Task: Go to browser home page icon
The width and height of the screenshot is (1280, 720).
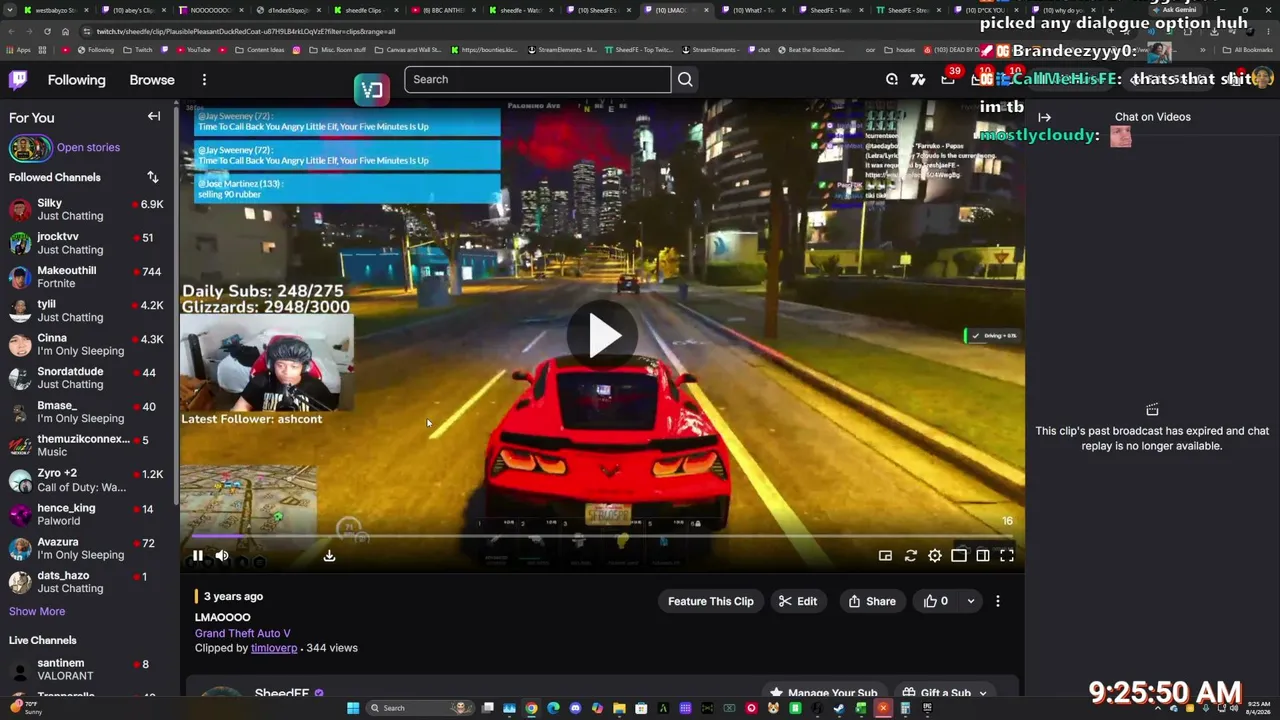Action: click(65, 31)
